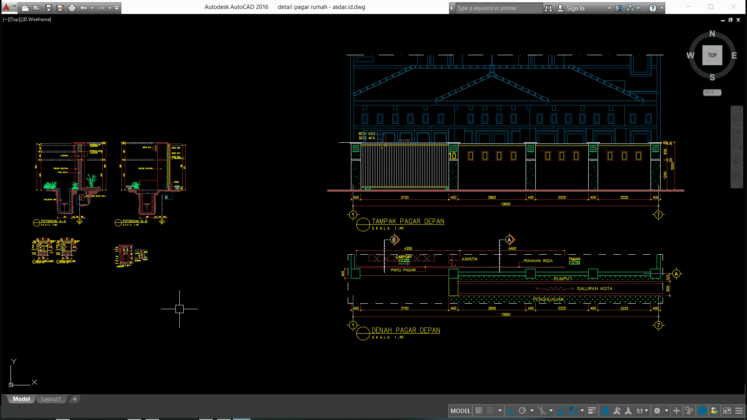Click the hardware acceleration blue circle icon
Image resolution: width=747 pixels, height=420 pixels.
click(x=702, y=410)
